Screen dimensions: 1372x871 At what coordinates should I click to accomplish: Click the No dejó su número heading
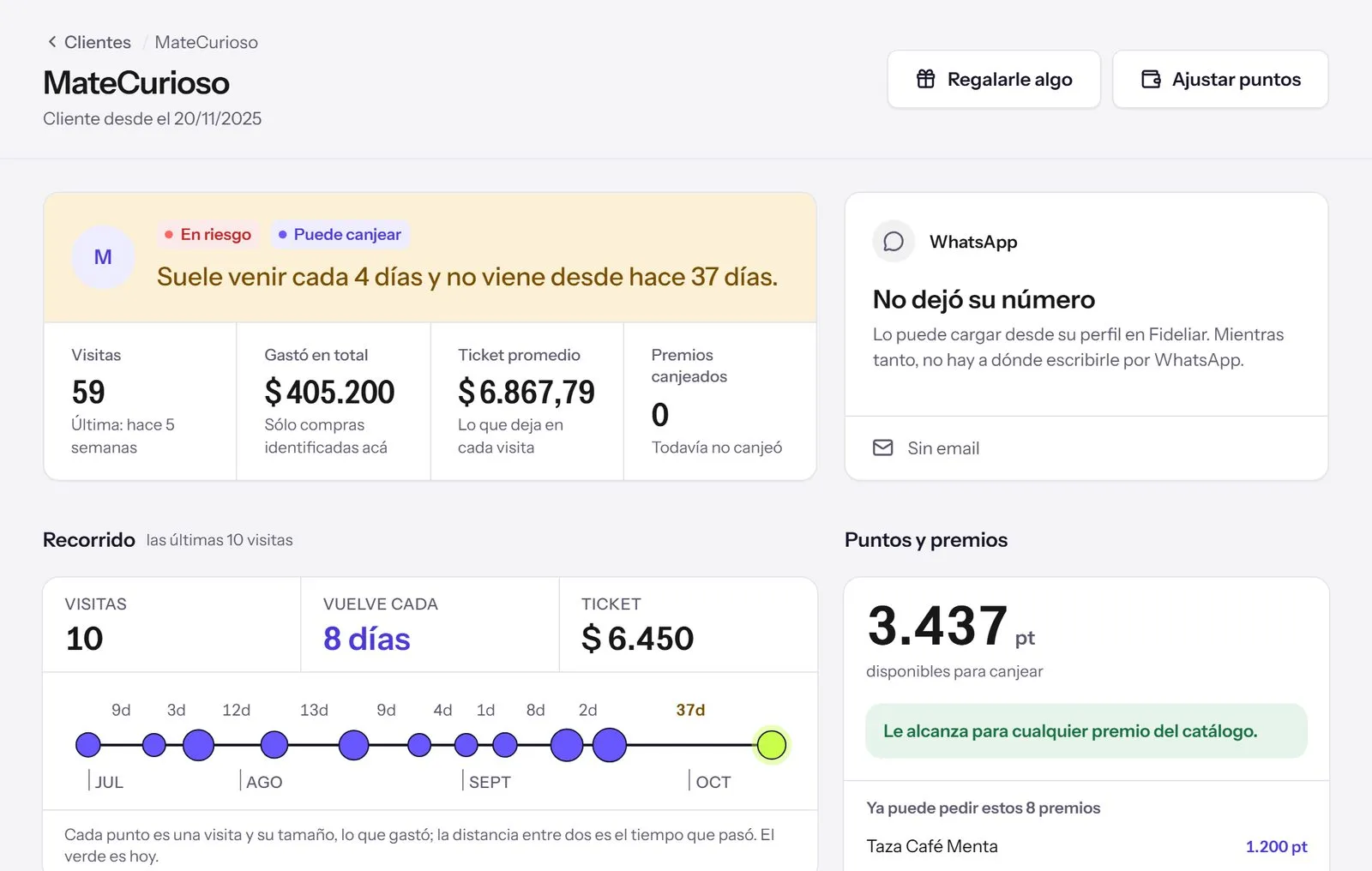click(984, 299)
